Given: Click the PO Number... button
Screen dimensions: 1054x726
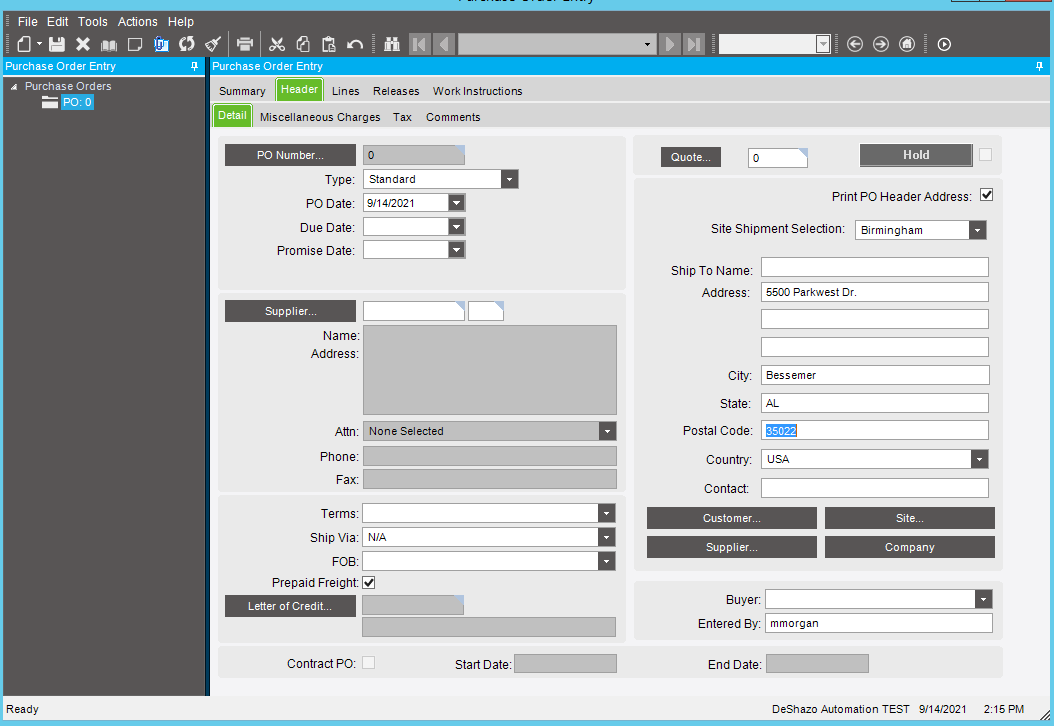Looking at the screenshot, I should (290, 155).
